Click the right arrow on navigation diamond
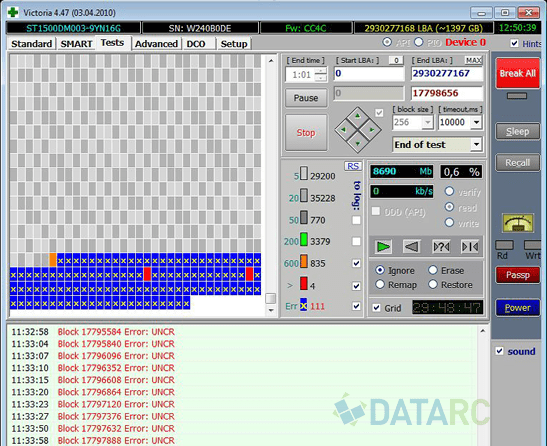 click(371, 129)
